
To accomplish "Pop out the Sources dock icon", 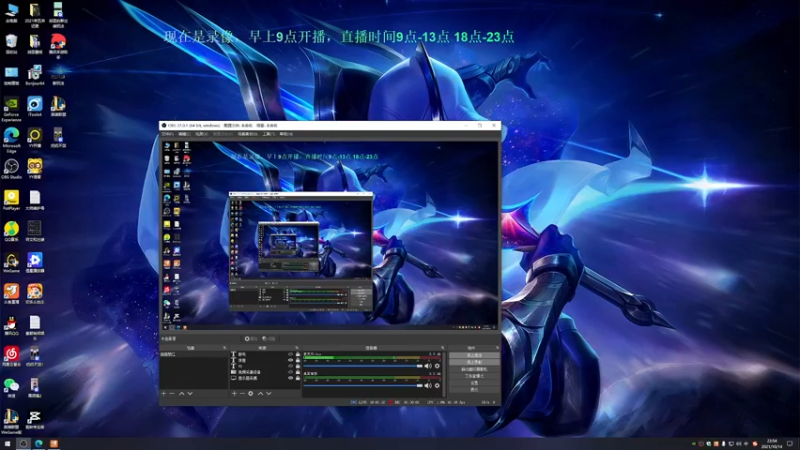I will coord(296,347).
